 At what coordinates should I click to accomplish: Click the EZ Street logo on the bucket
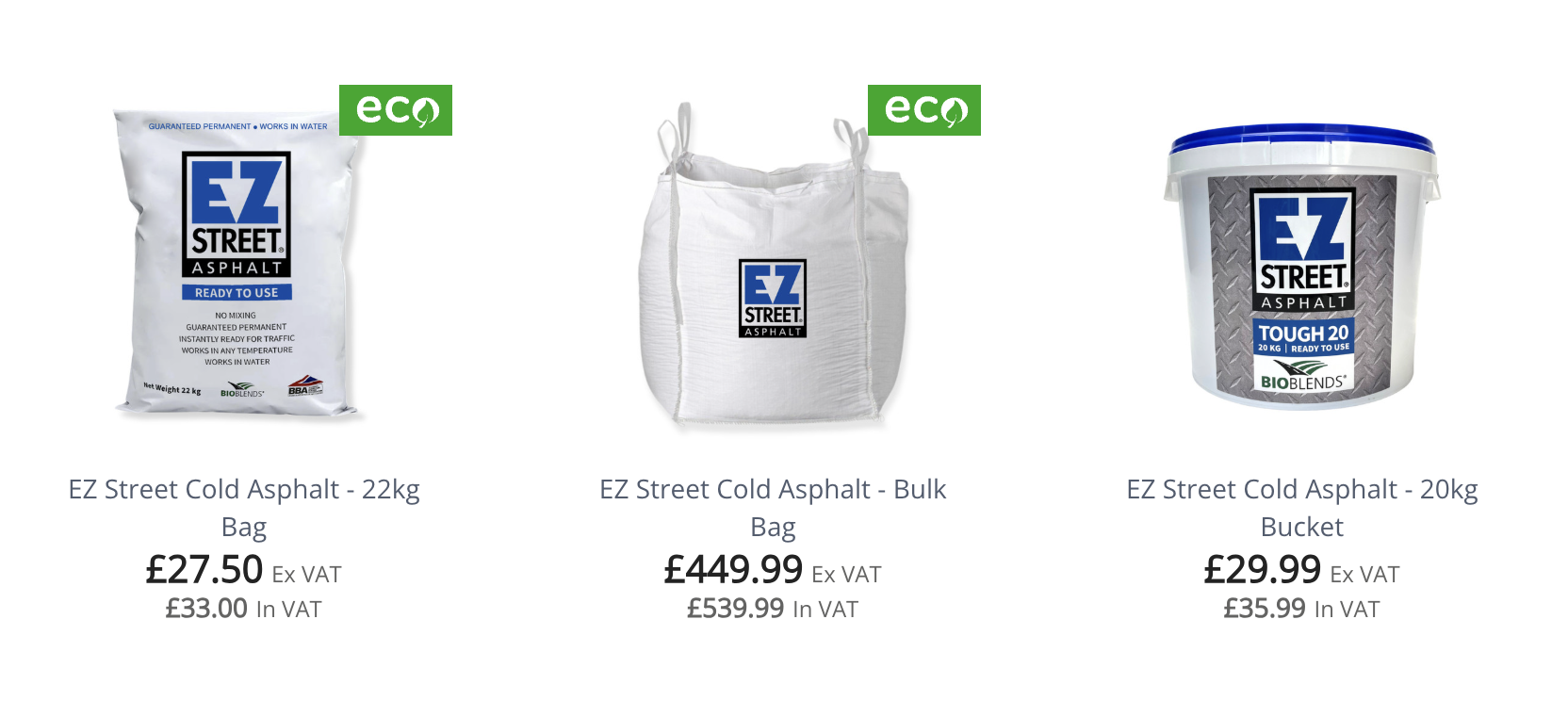pyautogui.click(x=1303, y=250)
